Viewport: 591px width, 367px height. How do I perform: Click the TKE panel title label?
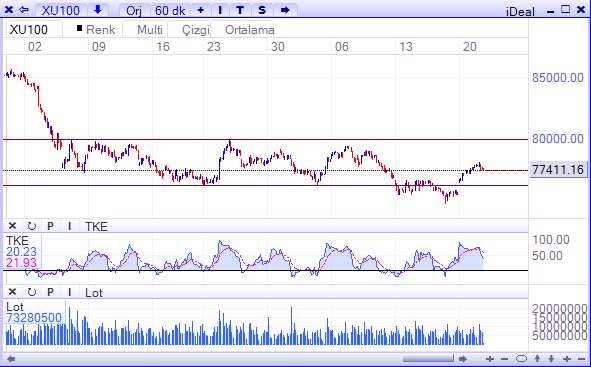(96, 226)
